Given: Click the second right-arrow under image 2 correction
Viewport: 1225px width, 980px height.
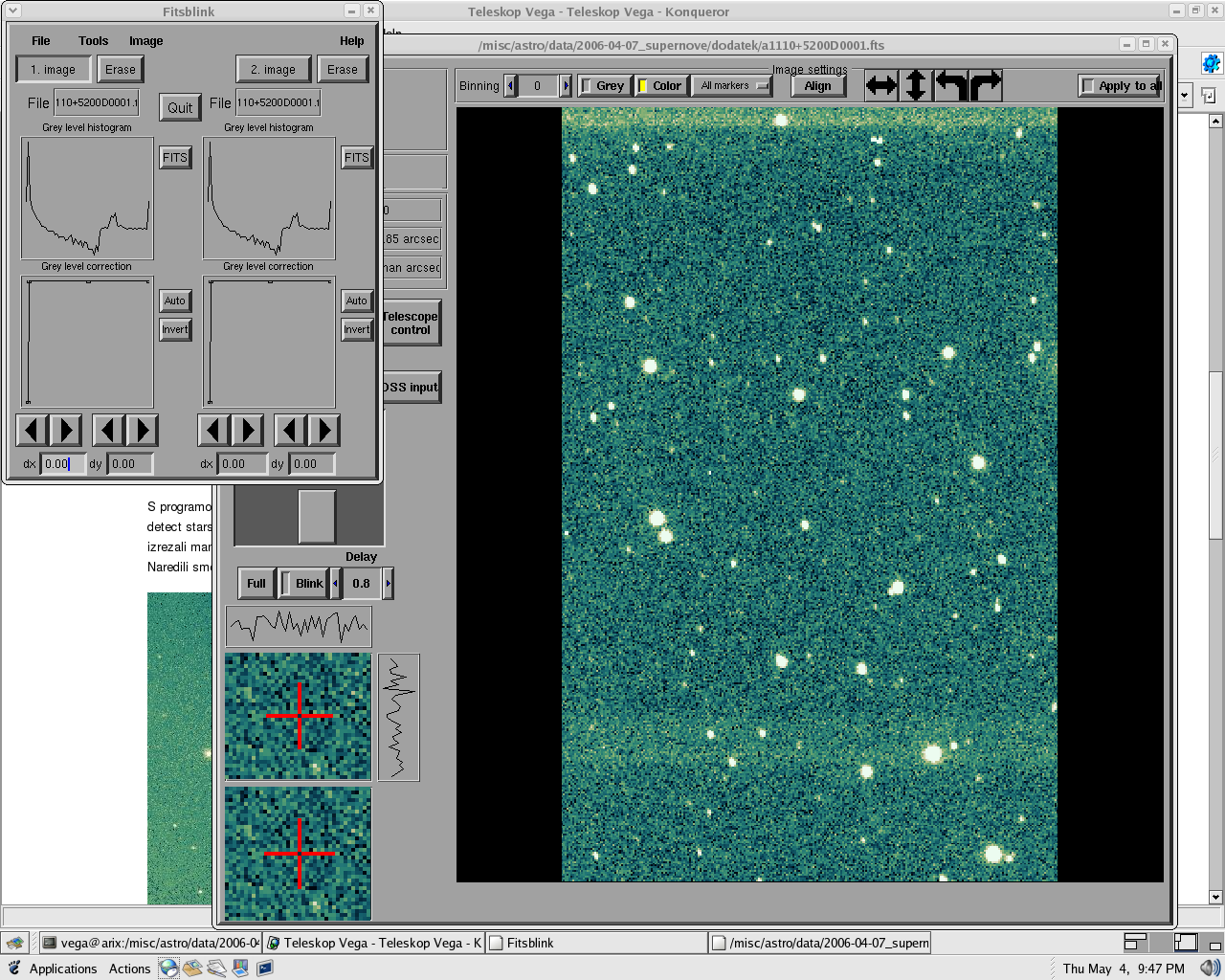Looking at the screenshot, I should 323,431.
